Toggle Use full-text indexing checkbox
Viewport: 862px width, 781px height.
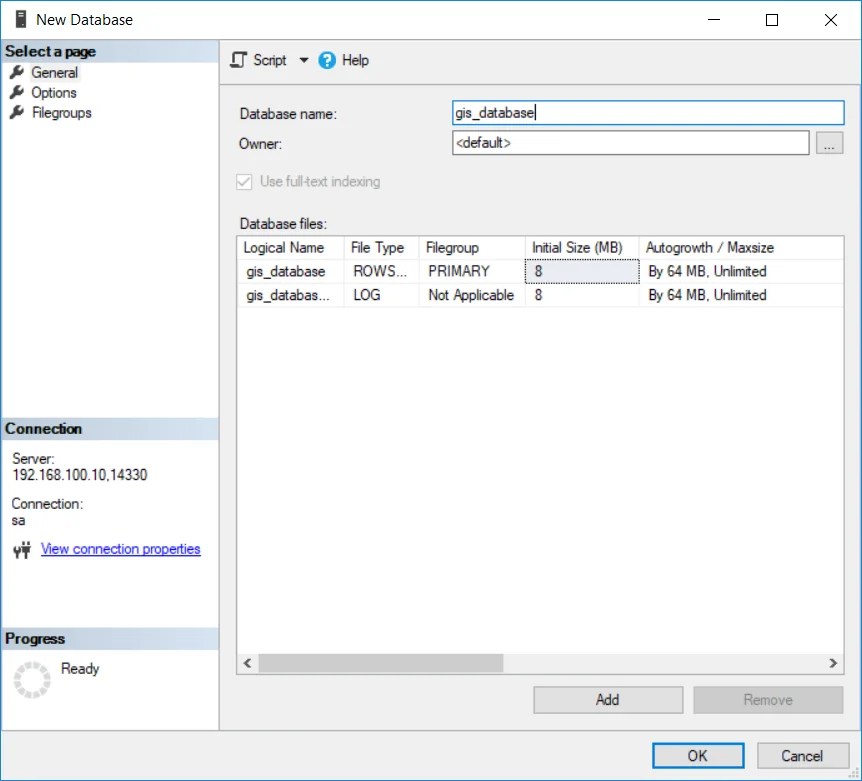point(244,181)
